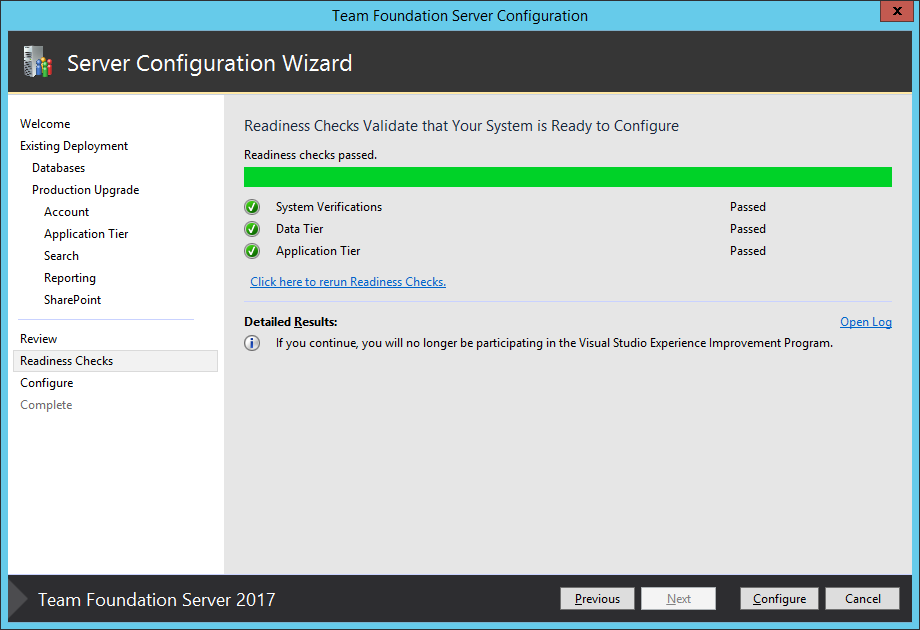Click the 'Readiness checks passed.' status text

310,155
